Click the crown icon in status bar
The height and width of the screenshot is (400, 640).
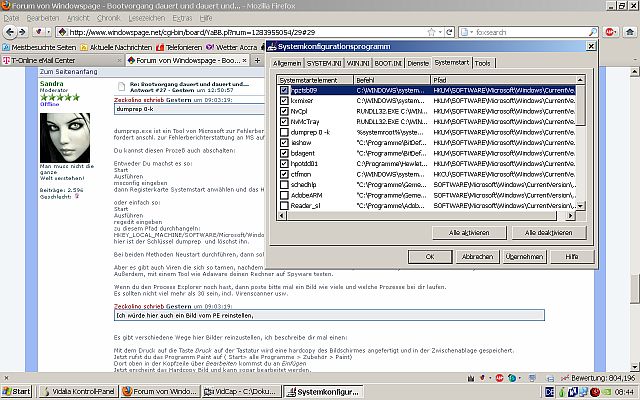(x=470, y=378)
